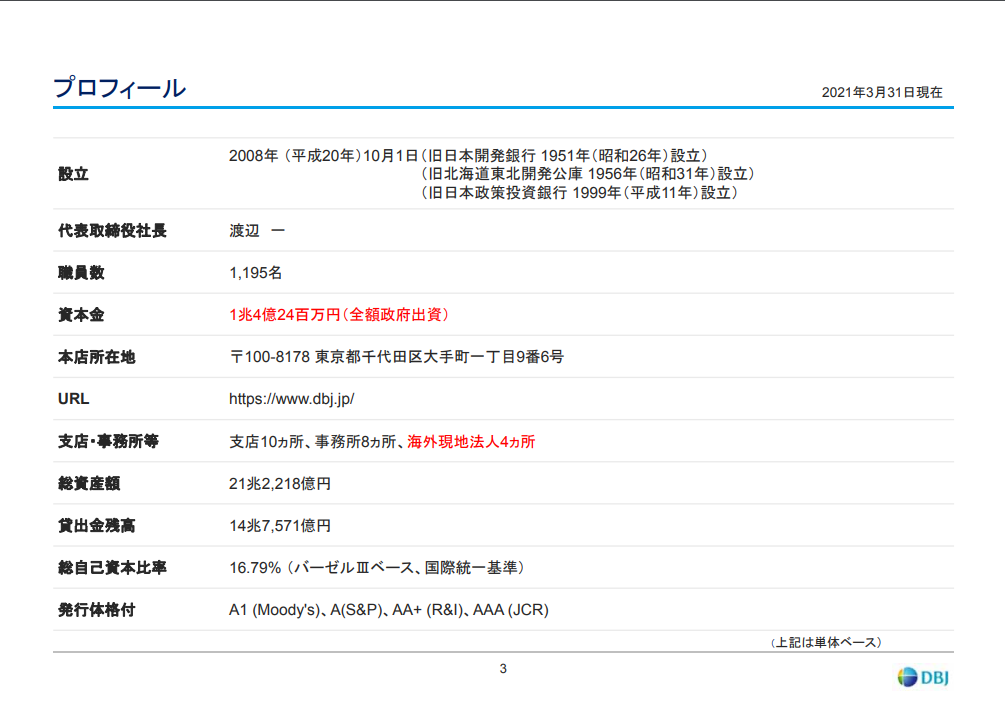
Task: Click the 代表取締役社長 row label
Action: (112, 231)
